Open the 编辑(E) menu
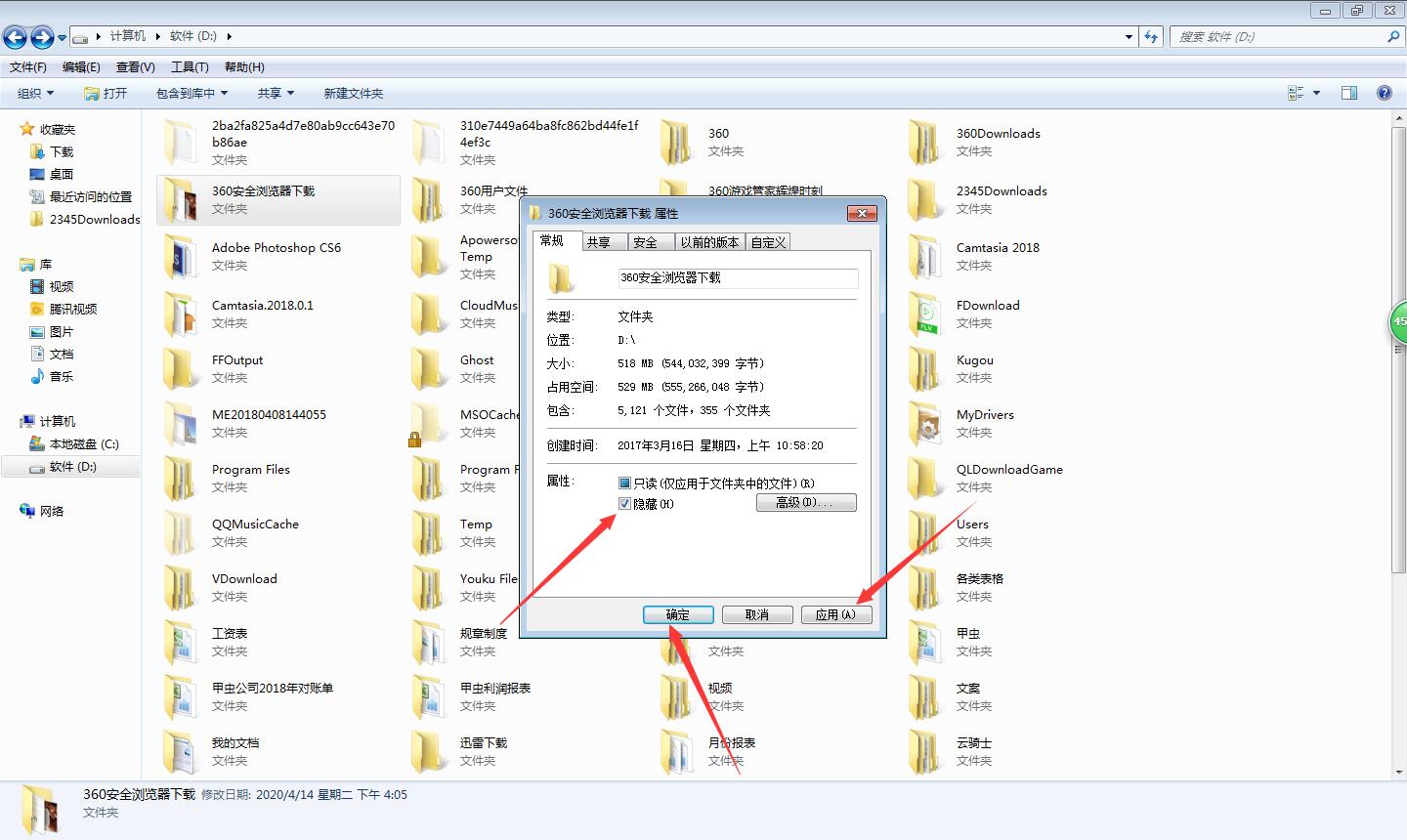 coord(81,67)
